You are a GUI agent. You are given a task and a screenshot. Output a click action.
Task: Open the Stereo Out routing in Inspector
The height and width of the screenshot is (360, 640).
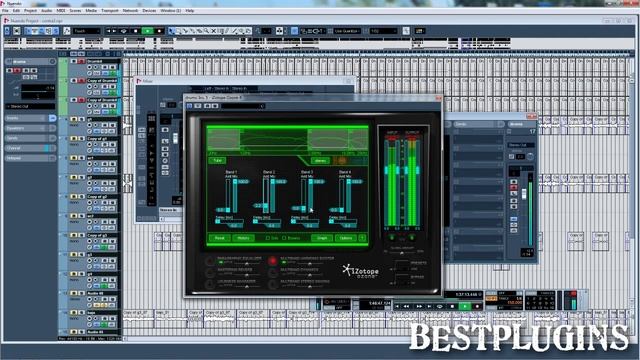point(30,106)
